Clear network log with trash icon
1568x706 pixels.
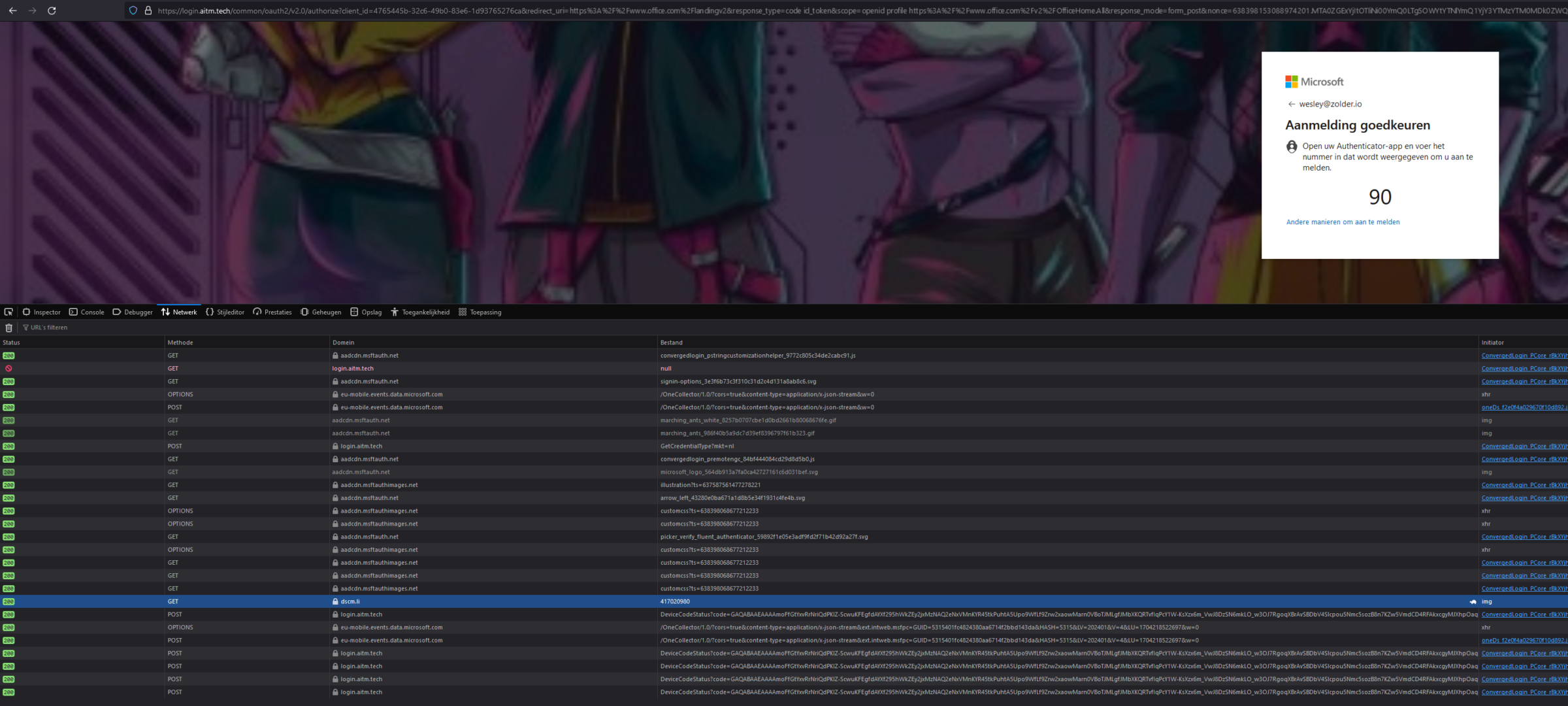pos(8,328)
